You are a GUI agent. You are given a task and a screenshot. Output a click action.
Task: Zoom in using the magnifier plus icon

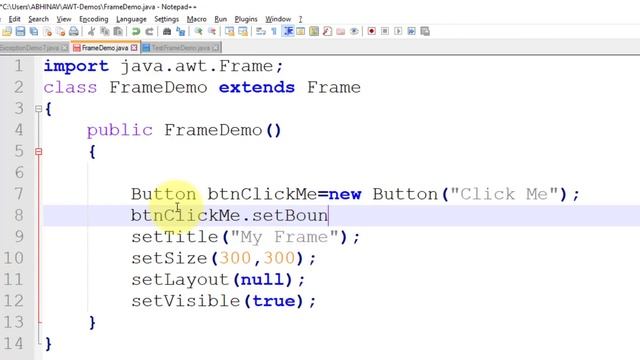[198, 31]
